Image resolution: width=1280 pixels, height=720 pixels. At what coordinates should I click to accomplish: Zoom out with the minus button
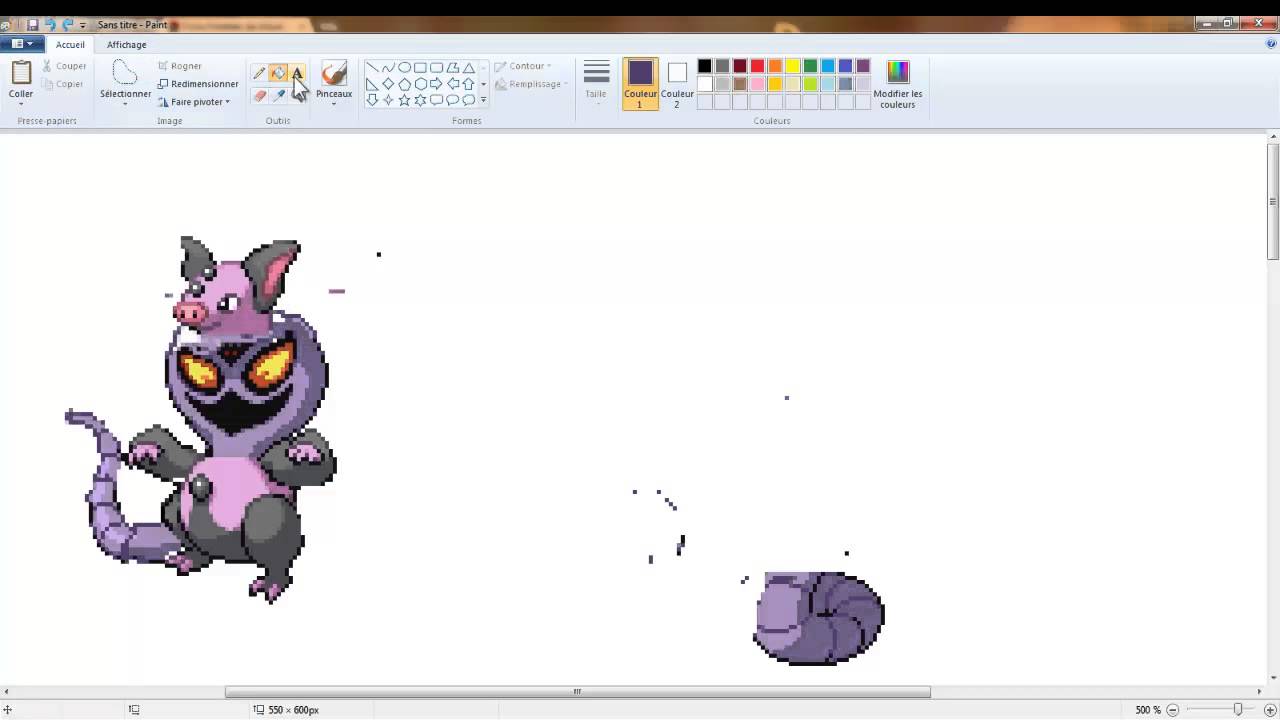coord(1173,710)
